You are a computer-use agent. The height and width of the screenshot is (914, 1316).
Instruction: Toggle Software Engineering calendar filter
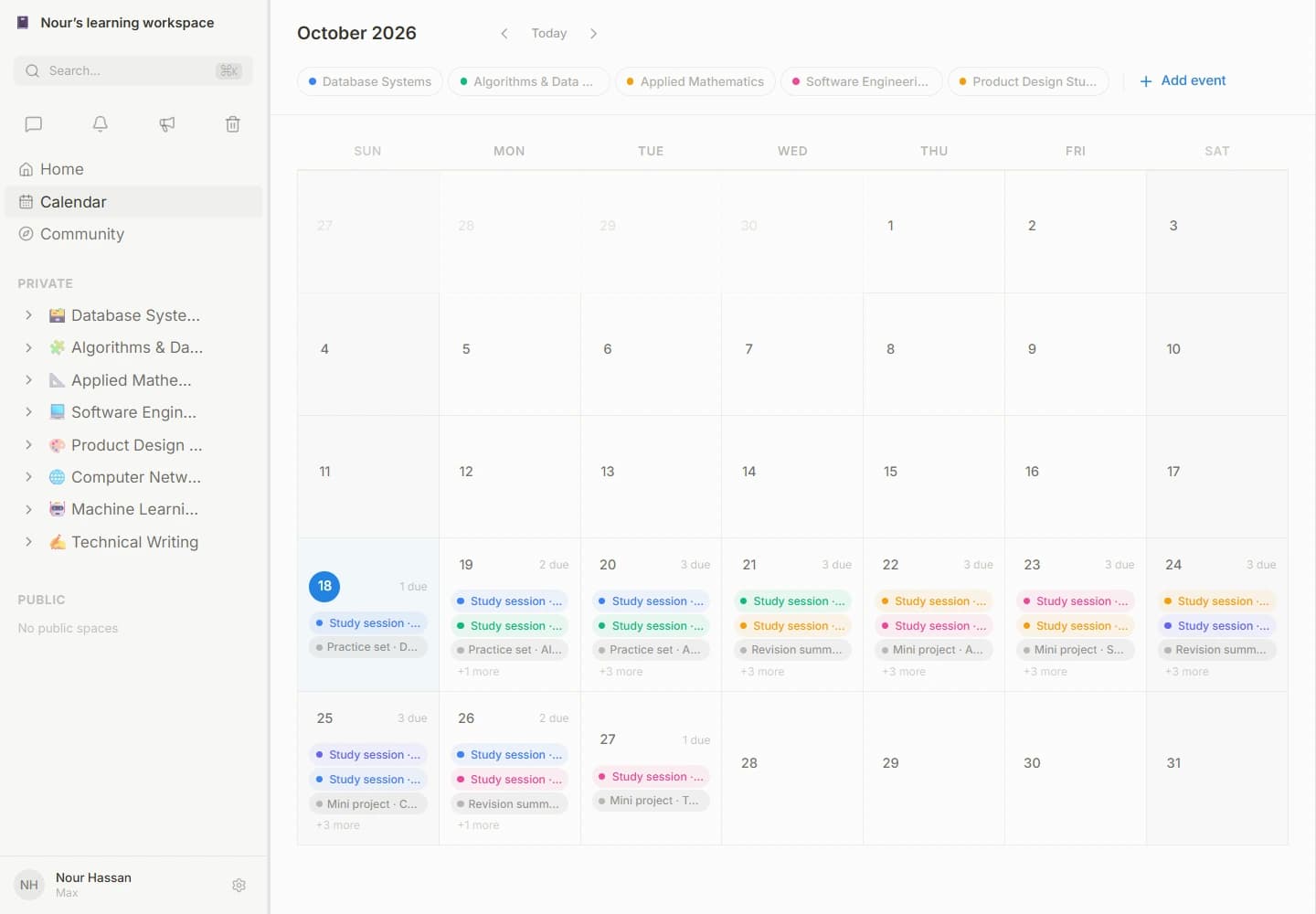(x=860, y=81)
